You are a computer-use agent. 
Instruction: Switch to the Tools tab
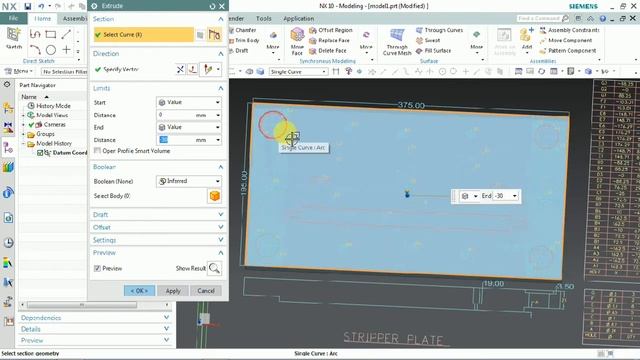click(x=264, y=19)
